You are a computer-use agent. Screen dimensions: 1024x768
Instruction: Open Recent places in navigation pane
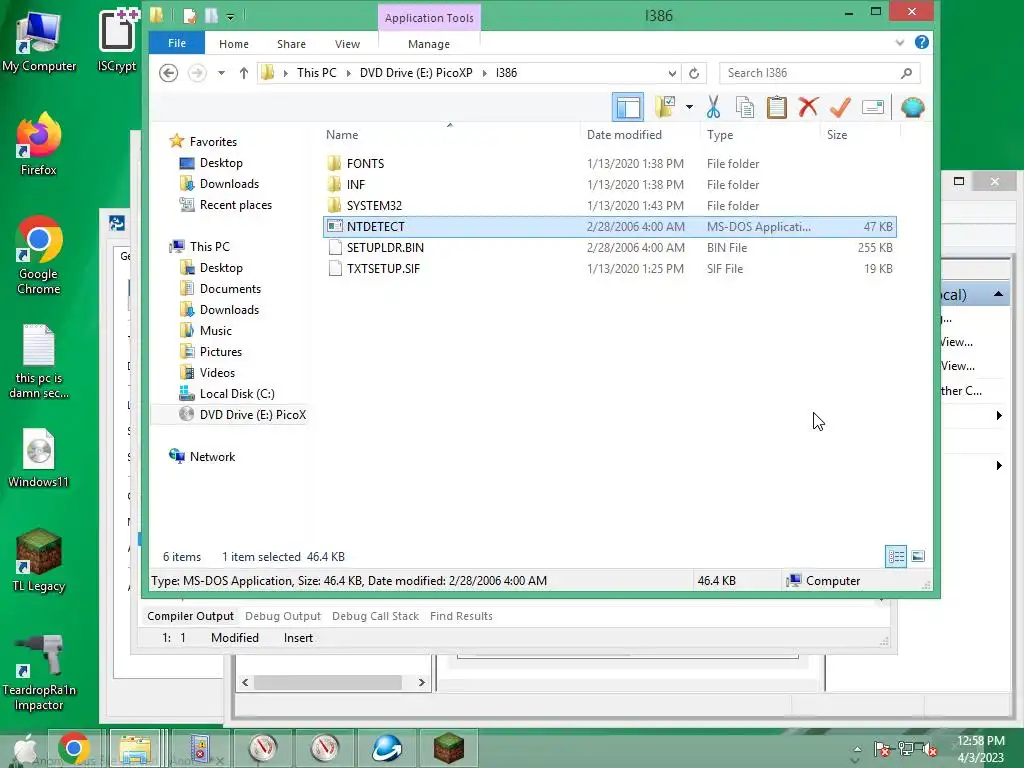[236, 204]
